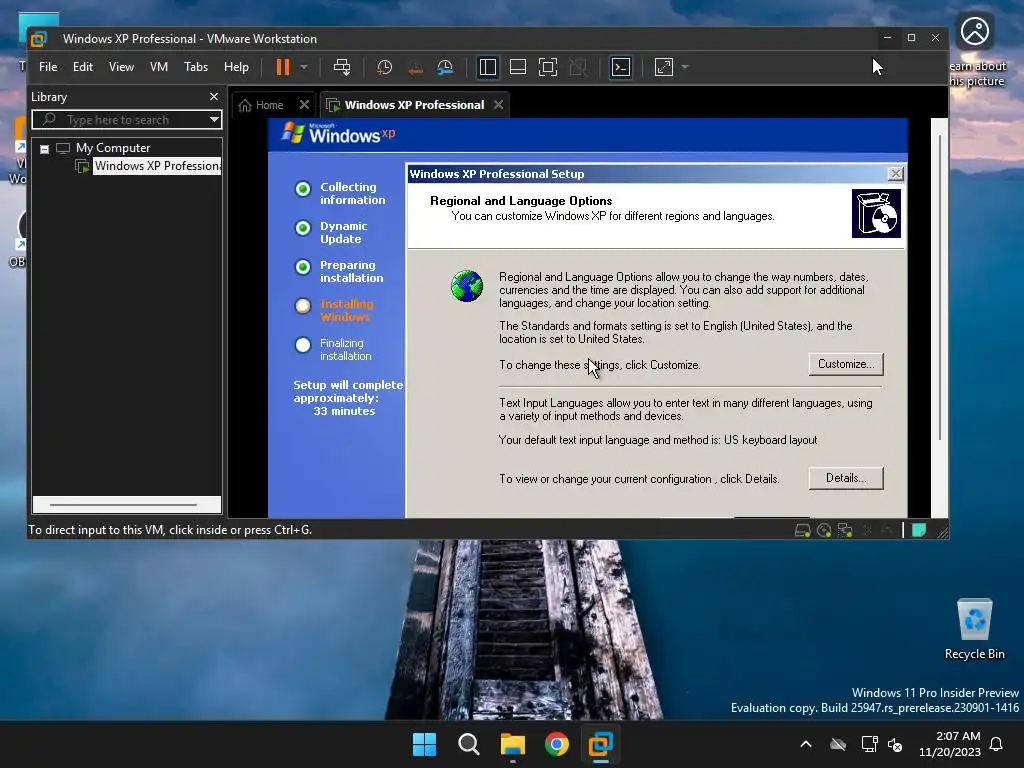This screenshot has height=768, width=1024.
Task: Click the muted volume tray icon
Action: [895, 744]
